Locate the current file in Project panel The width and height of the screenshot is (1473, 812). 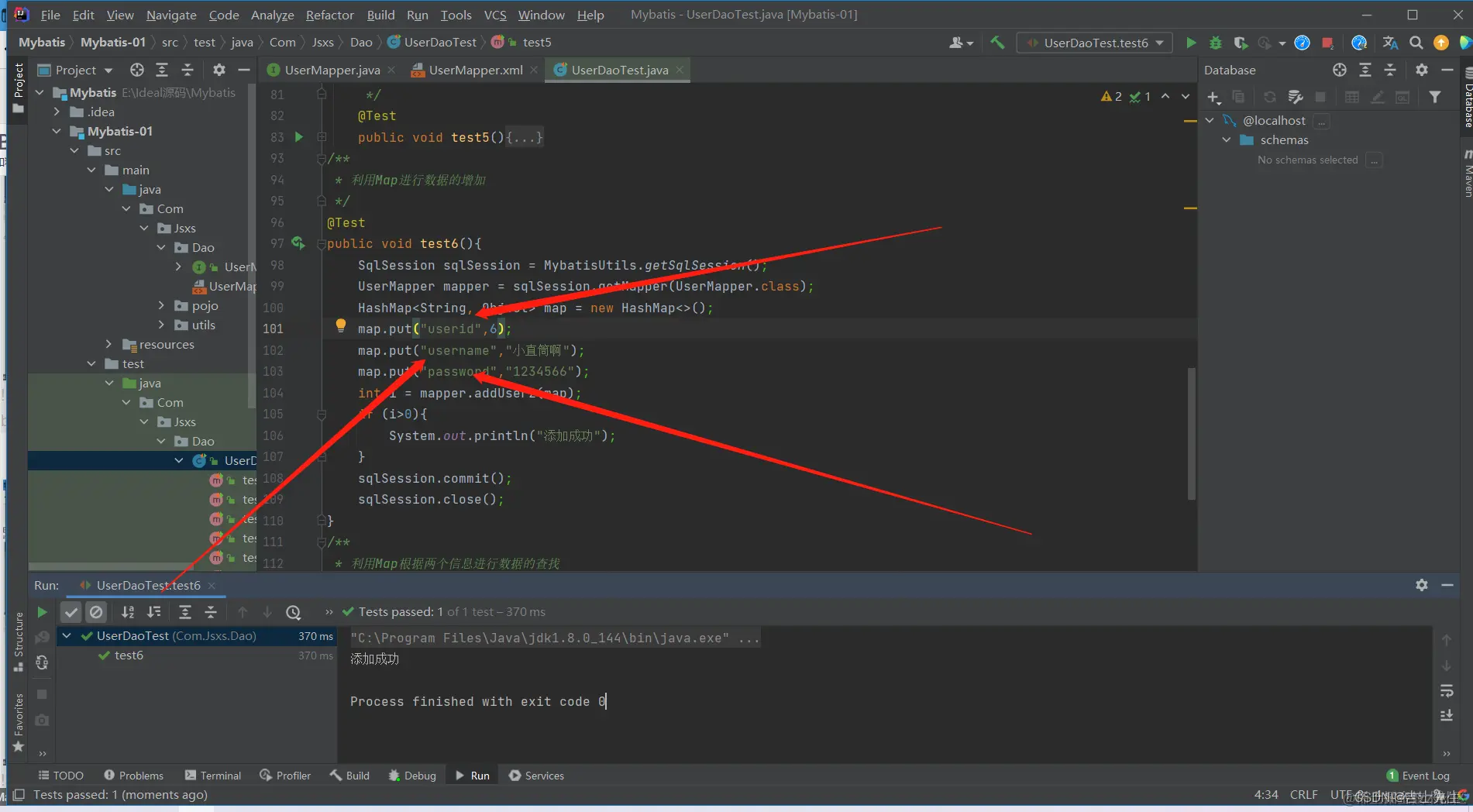pos(137,70)
